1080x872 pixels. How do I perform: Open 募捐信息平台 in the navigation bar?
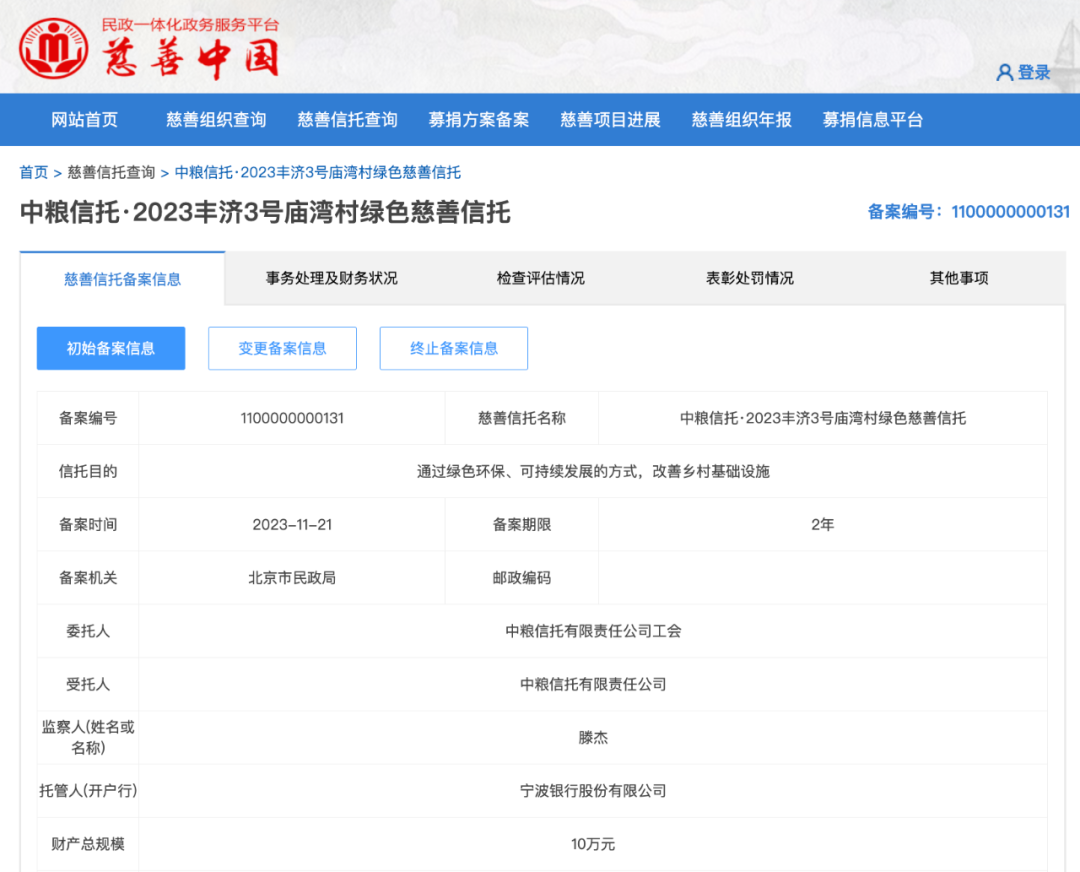pyautogui.click(x=873, y=120)
